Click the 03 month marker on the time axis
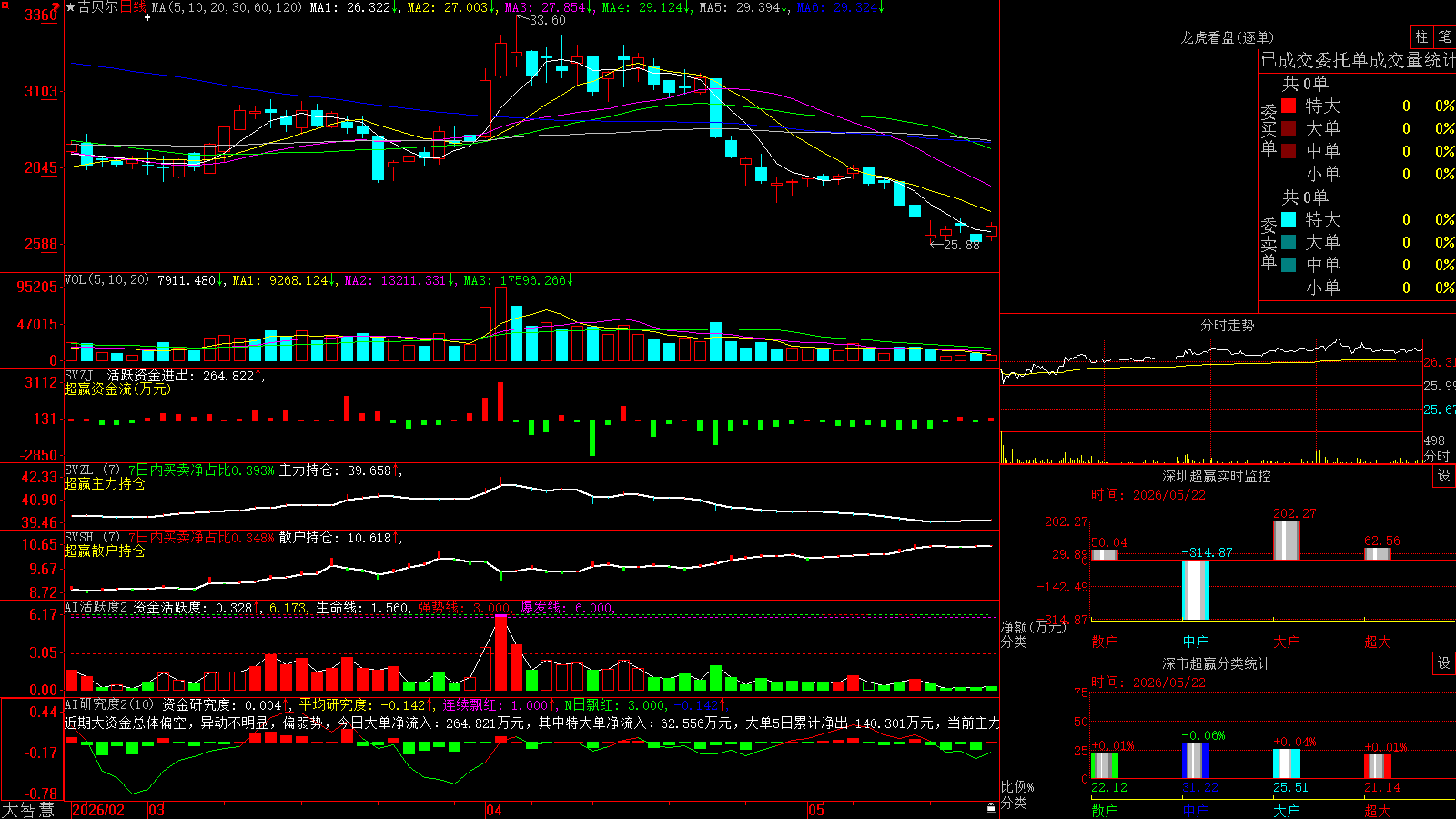Image resolution: width=1456 pixels, height=819 pixels. 157,810
